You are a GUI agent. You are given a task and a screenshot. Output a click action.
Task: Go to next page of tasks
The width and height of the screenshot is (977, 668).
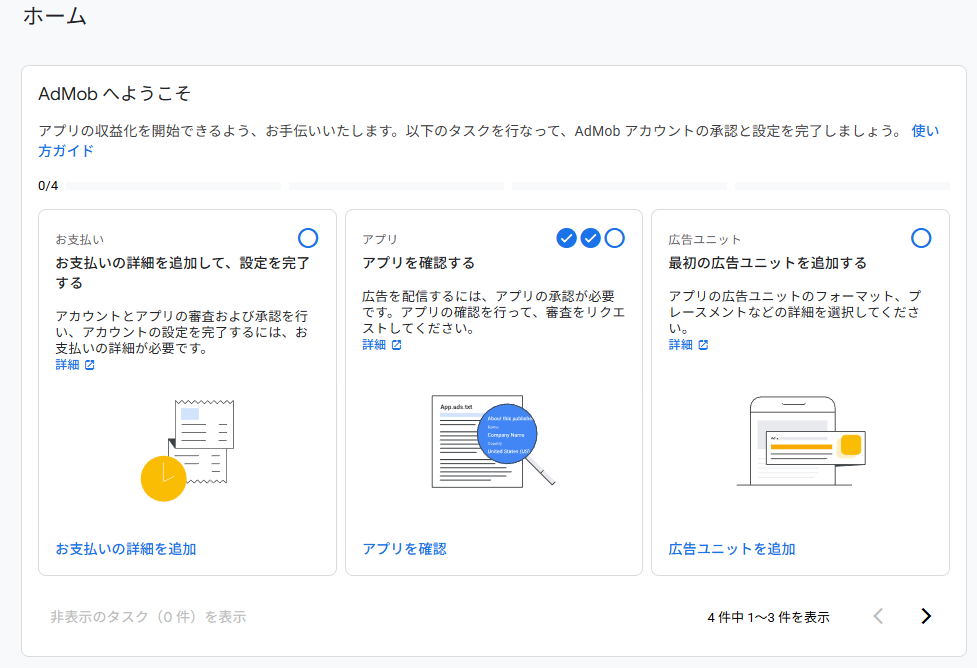926,616
